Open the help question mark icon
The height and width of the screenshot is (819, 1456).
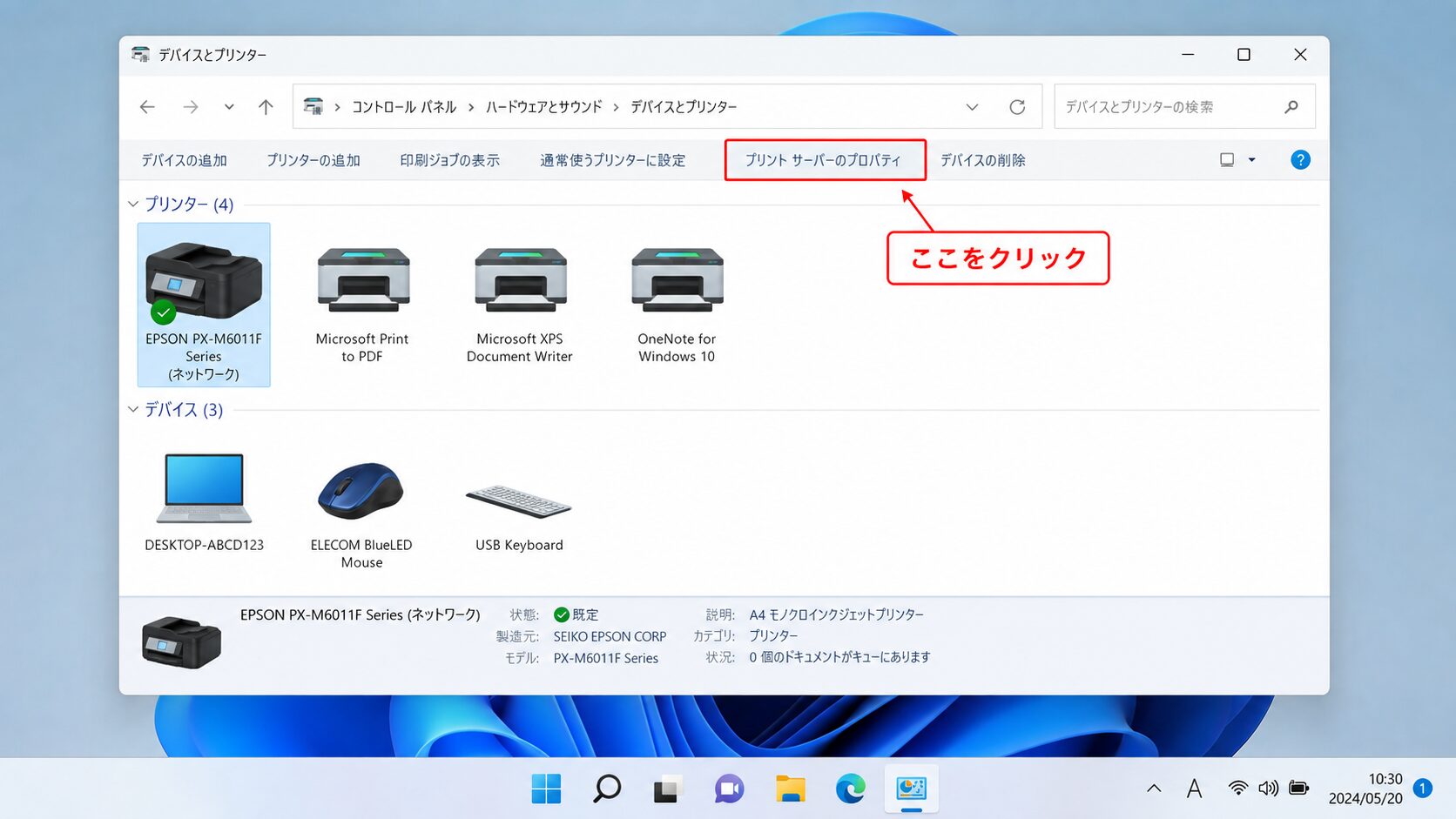[x=1300, y=160]
